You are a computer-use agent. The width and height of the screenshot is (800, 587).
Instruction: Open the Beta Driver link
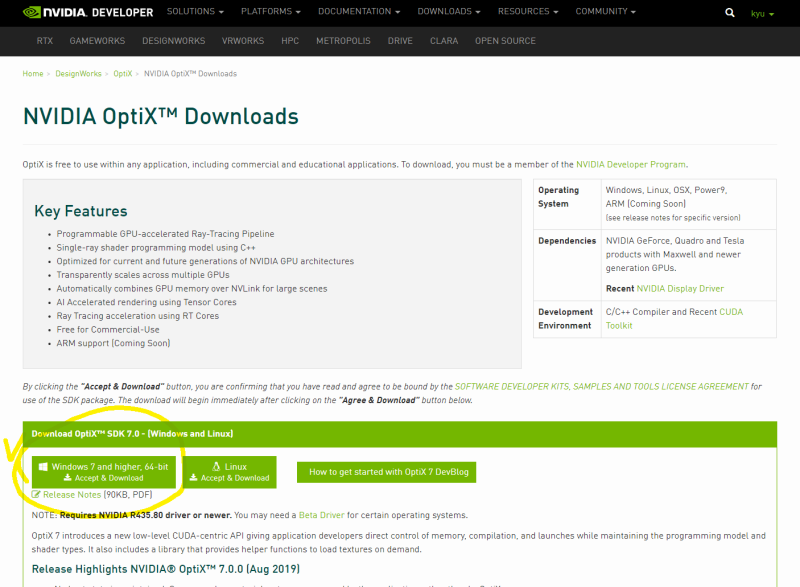click(321, 515)
